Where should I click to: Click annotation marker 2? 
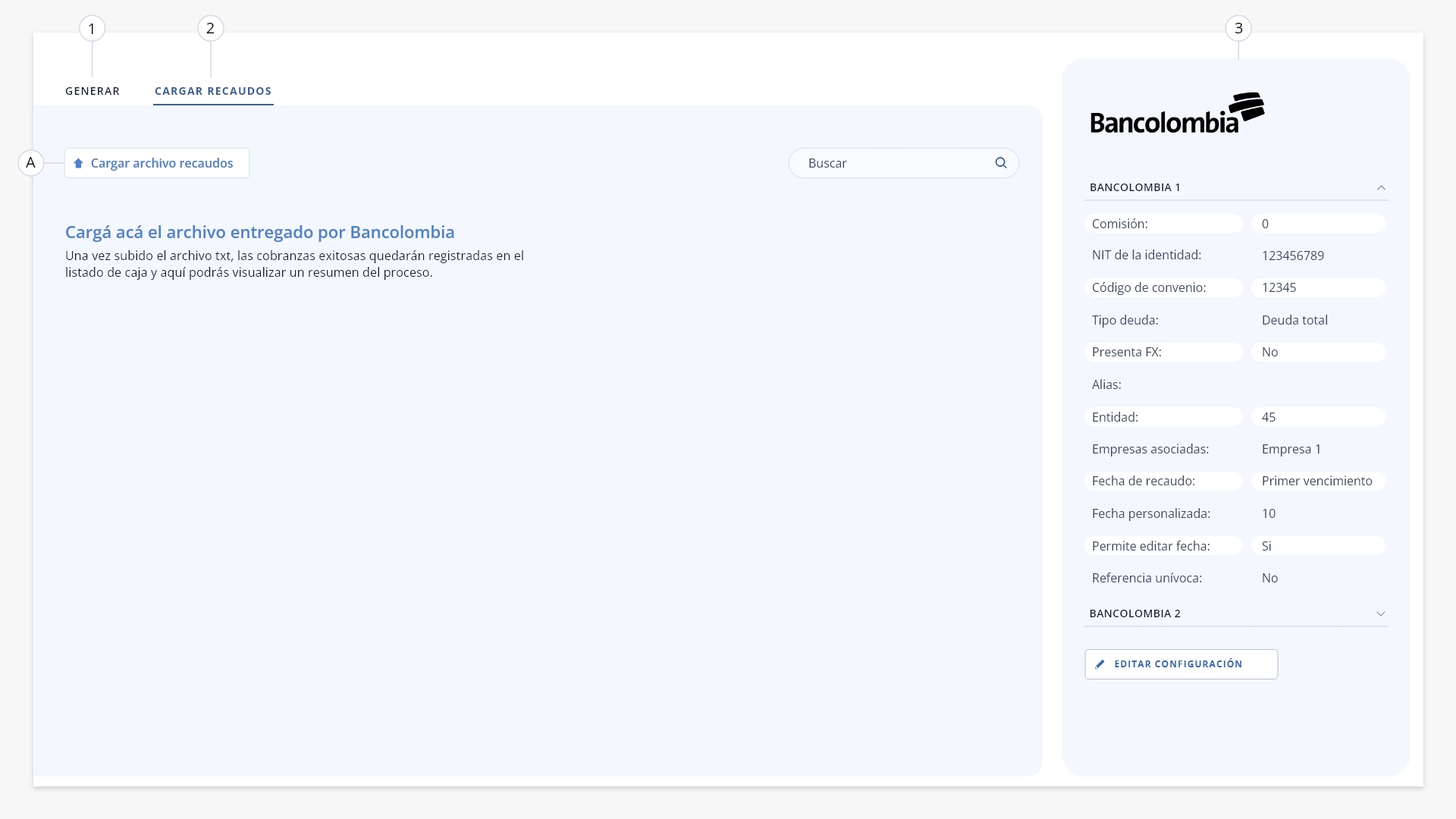[210, 29]
